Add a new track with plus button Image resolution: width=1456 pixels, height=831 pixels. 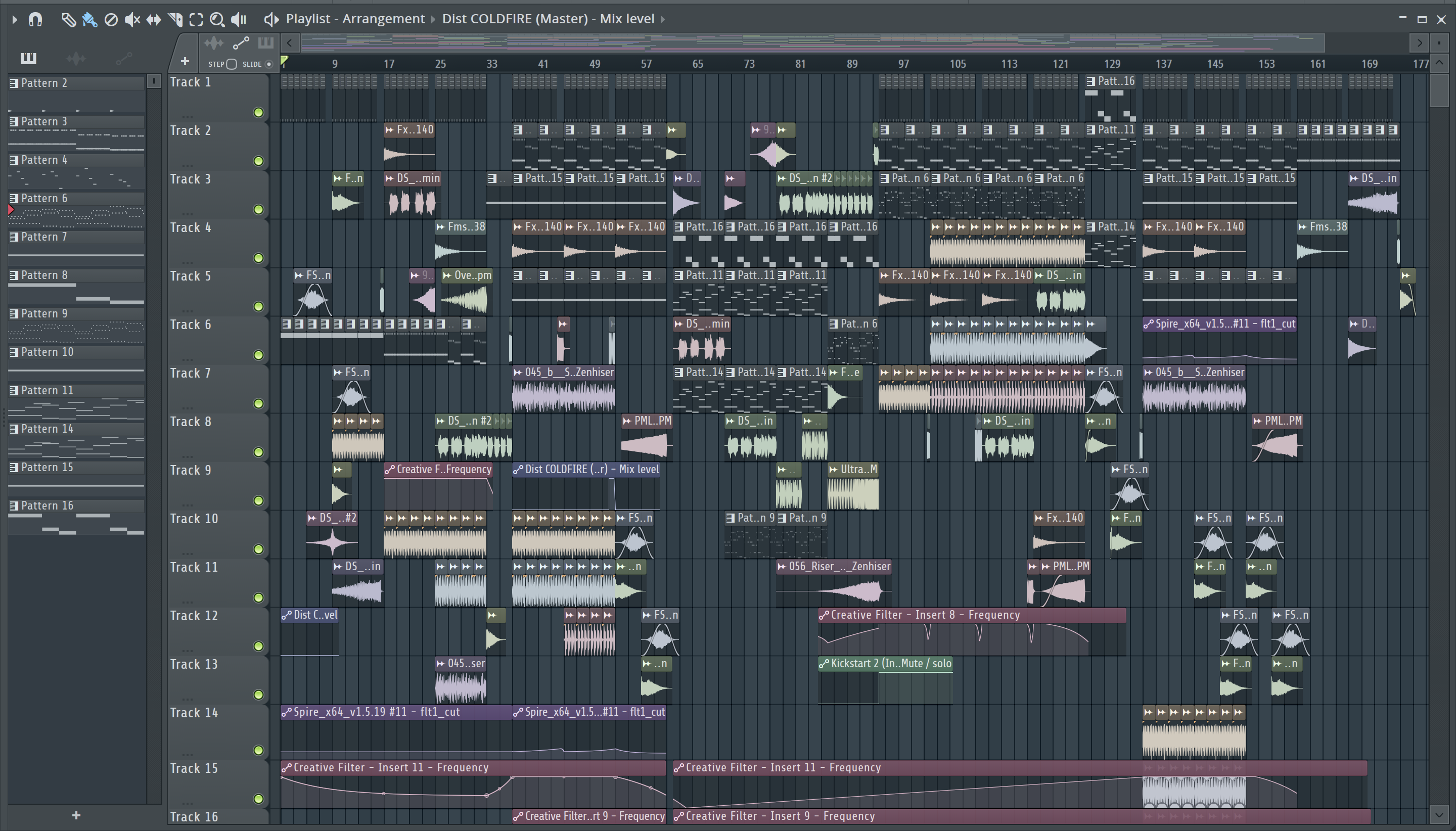tap(185, 61)
